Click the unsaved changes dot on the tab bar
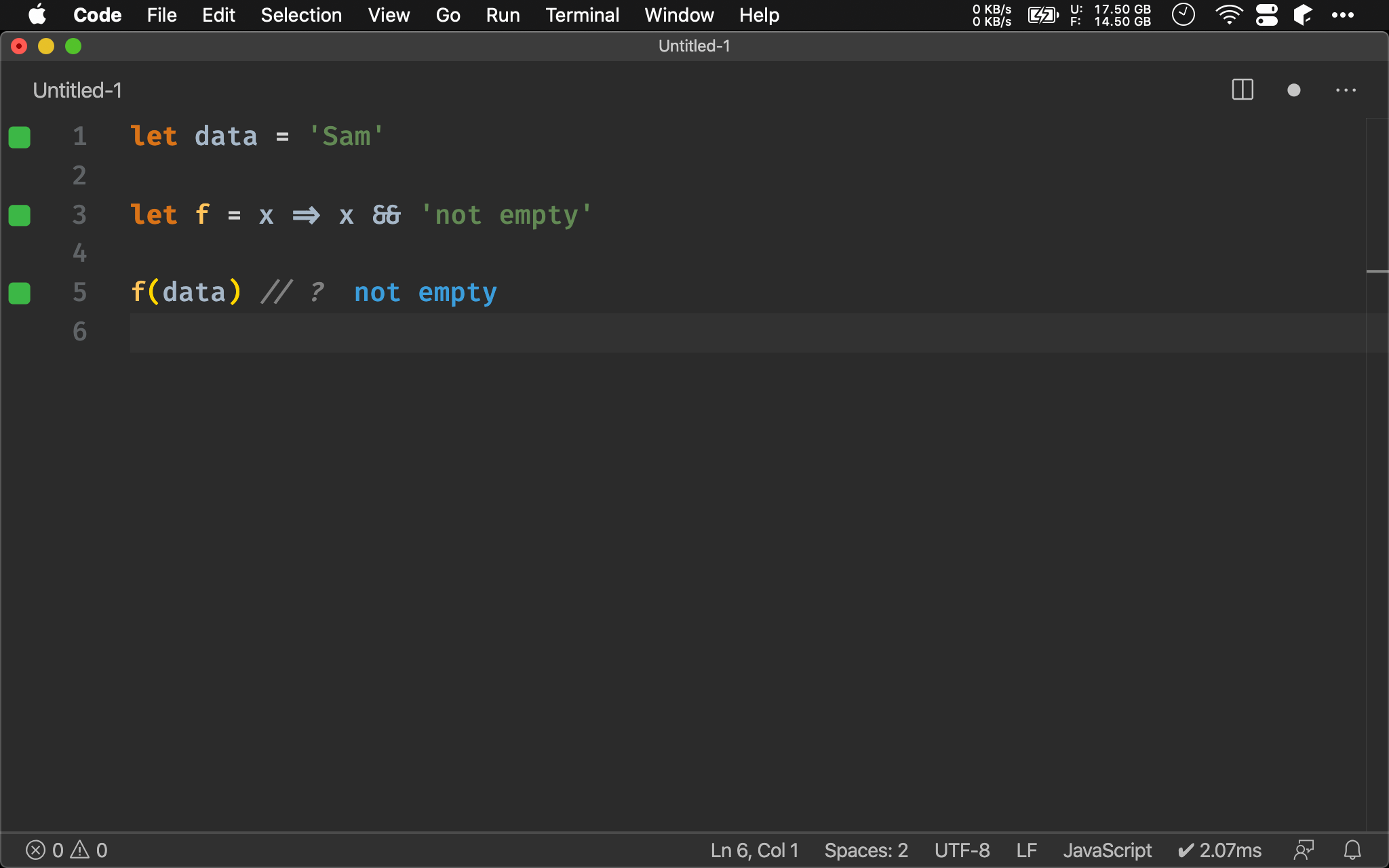Viewport: 1389px width, 868px height. pos(1293,90)
